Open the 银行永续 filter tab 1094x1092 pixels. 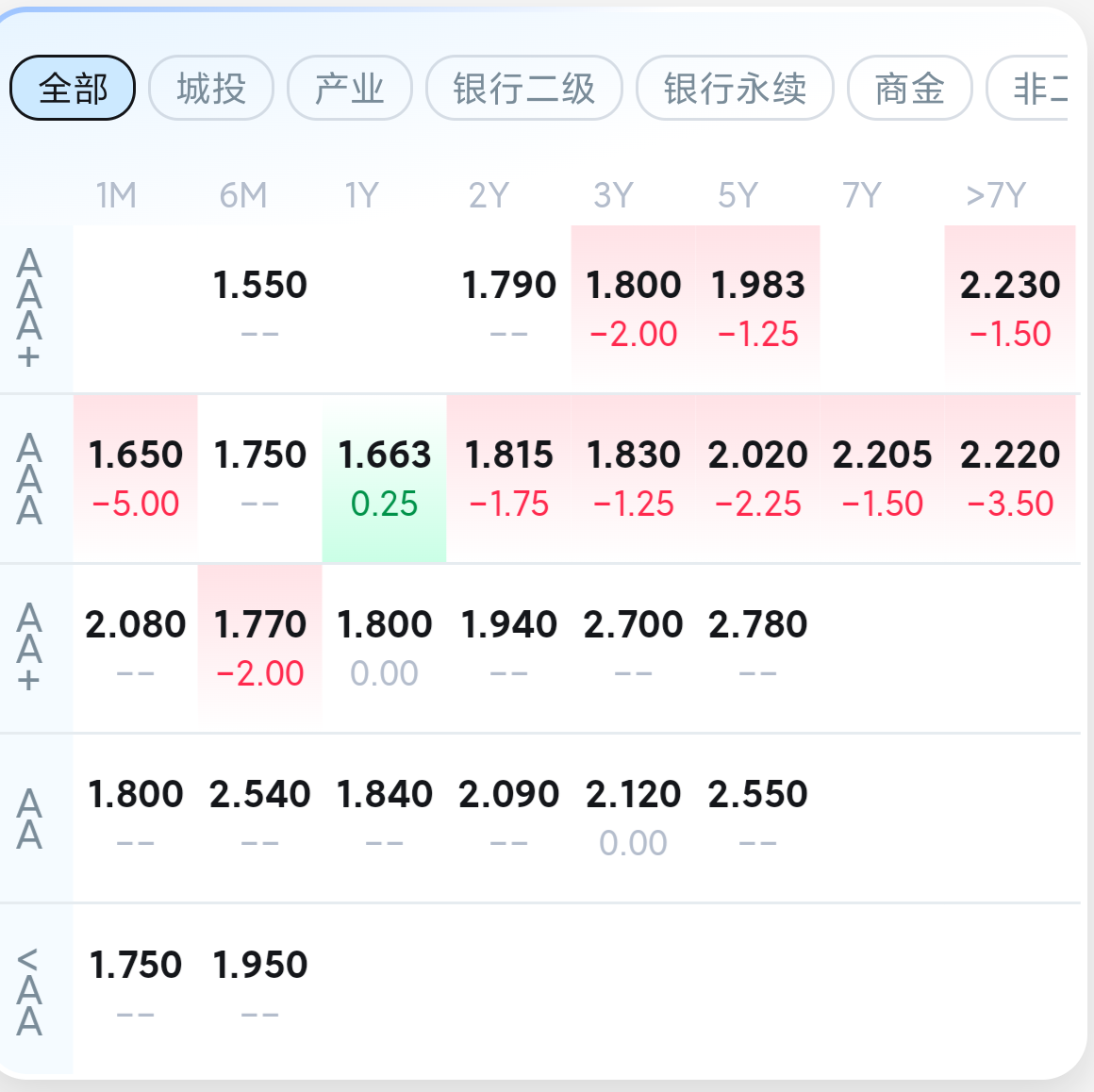click(735, 88)
